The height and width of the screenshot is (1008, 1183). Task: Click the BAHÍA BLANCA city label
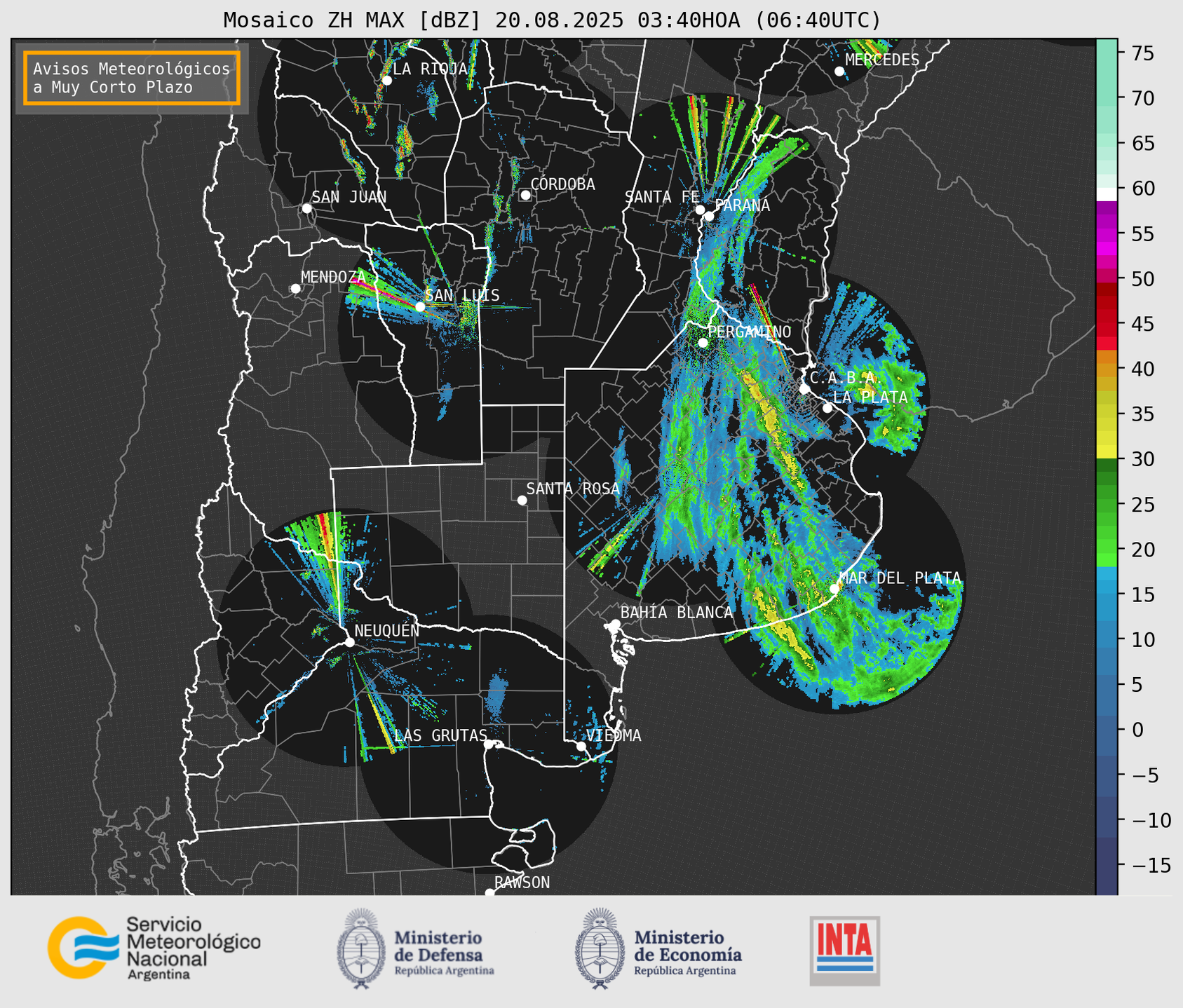click(677, 613)
